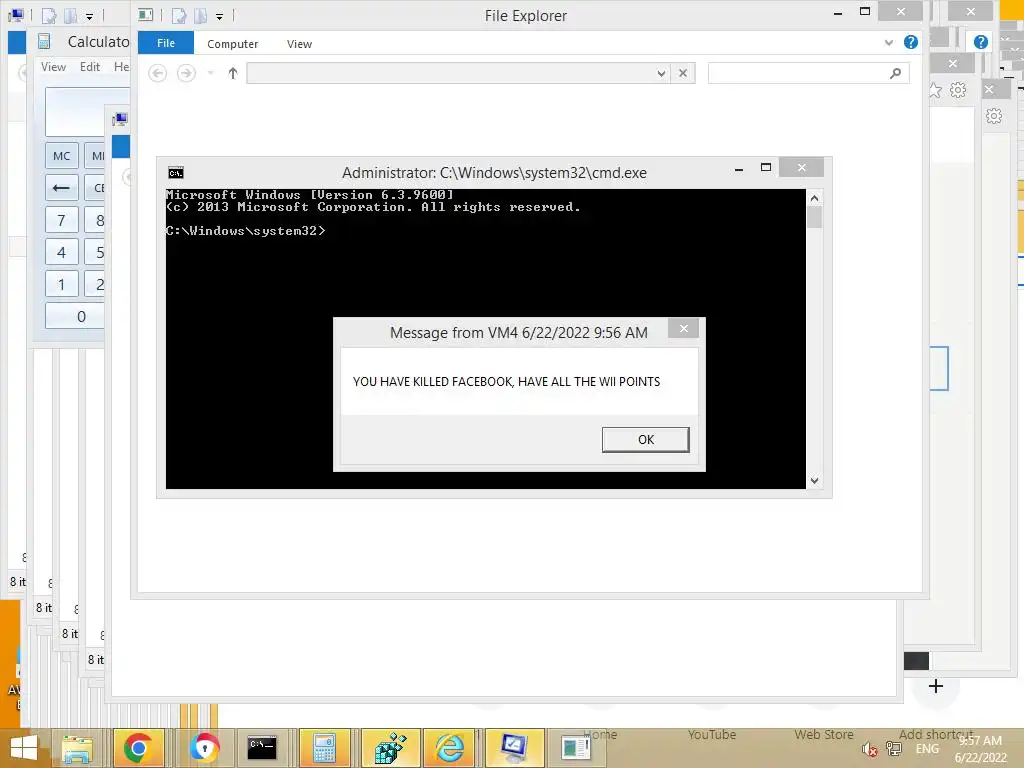
Task: Switch to Command Prompt on taskbar
Action: coord(262,748)
